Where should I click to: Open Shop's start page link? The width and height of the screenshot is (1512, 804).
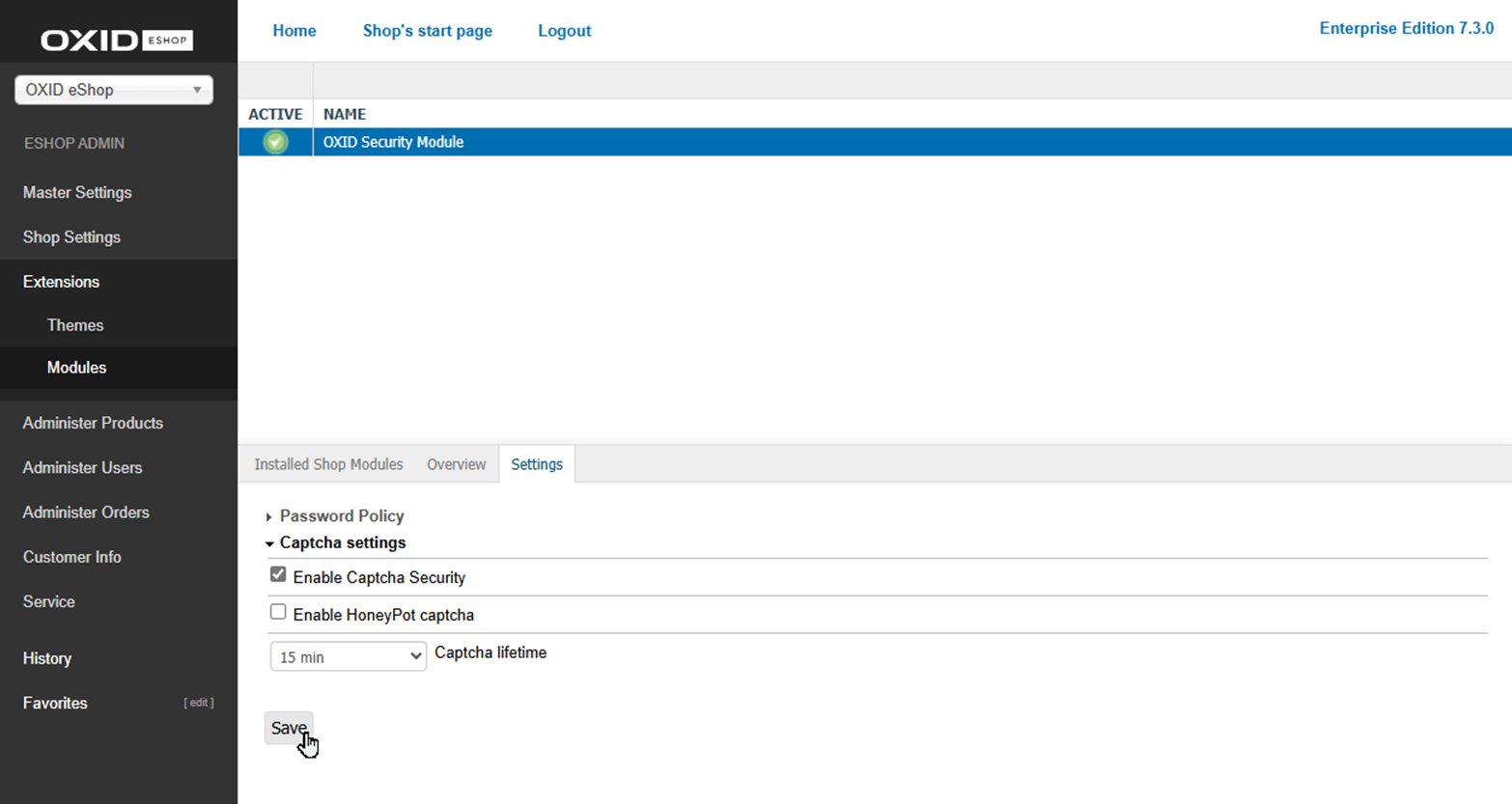coord(428,31)
